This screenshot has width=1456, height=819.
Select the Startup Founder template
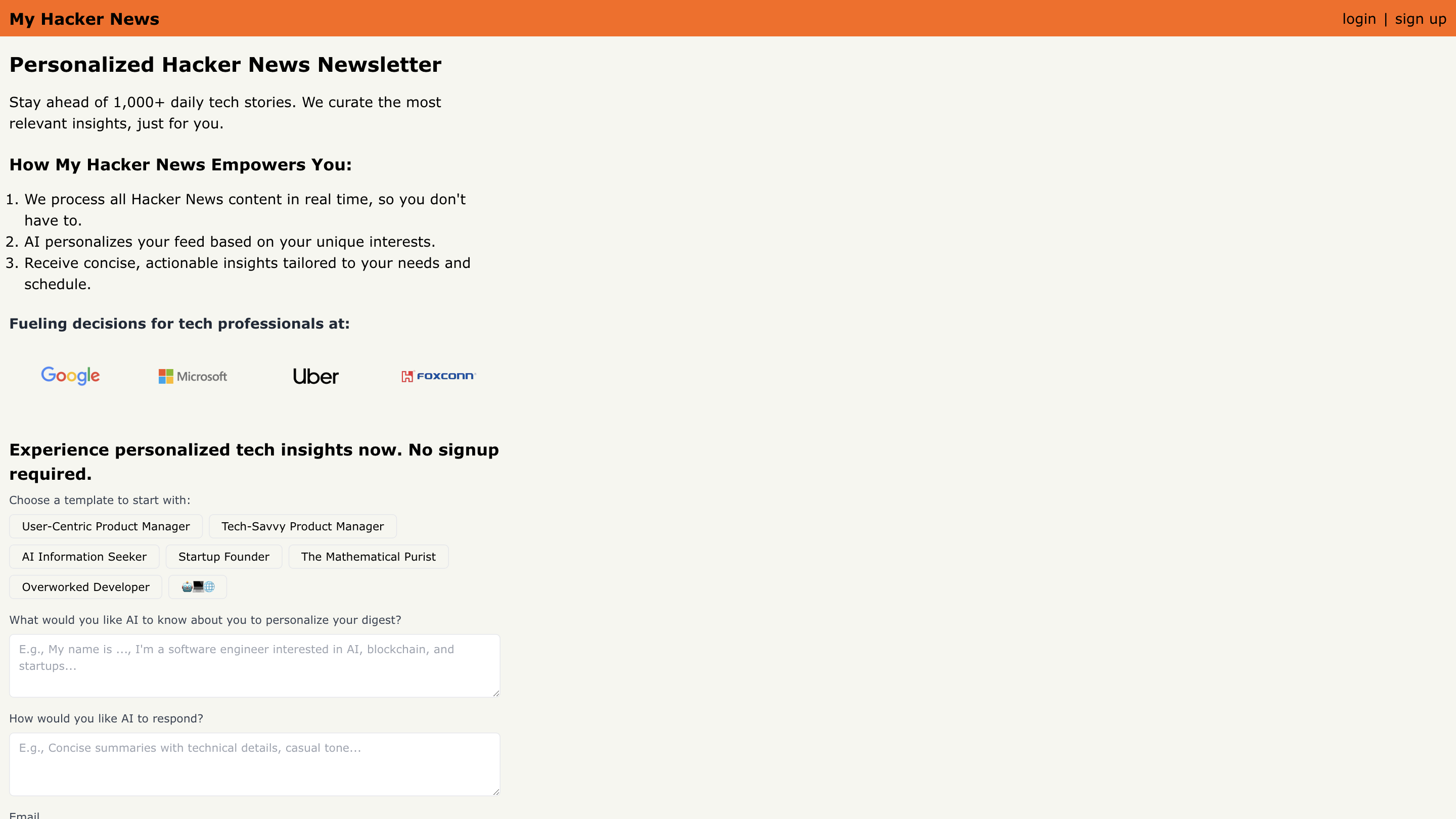tap(224, 556)
